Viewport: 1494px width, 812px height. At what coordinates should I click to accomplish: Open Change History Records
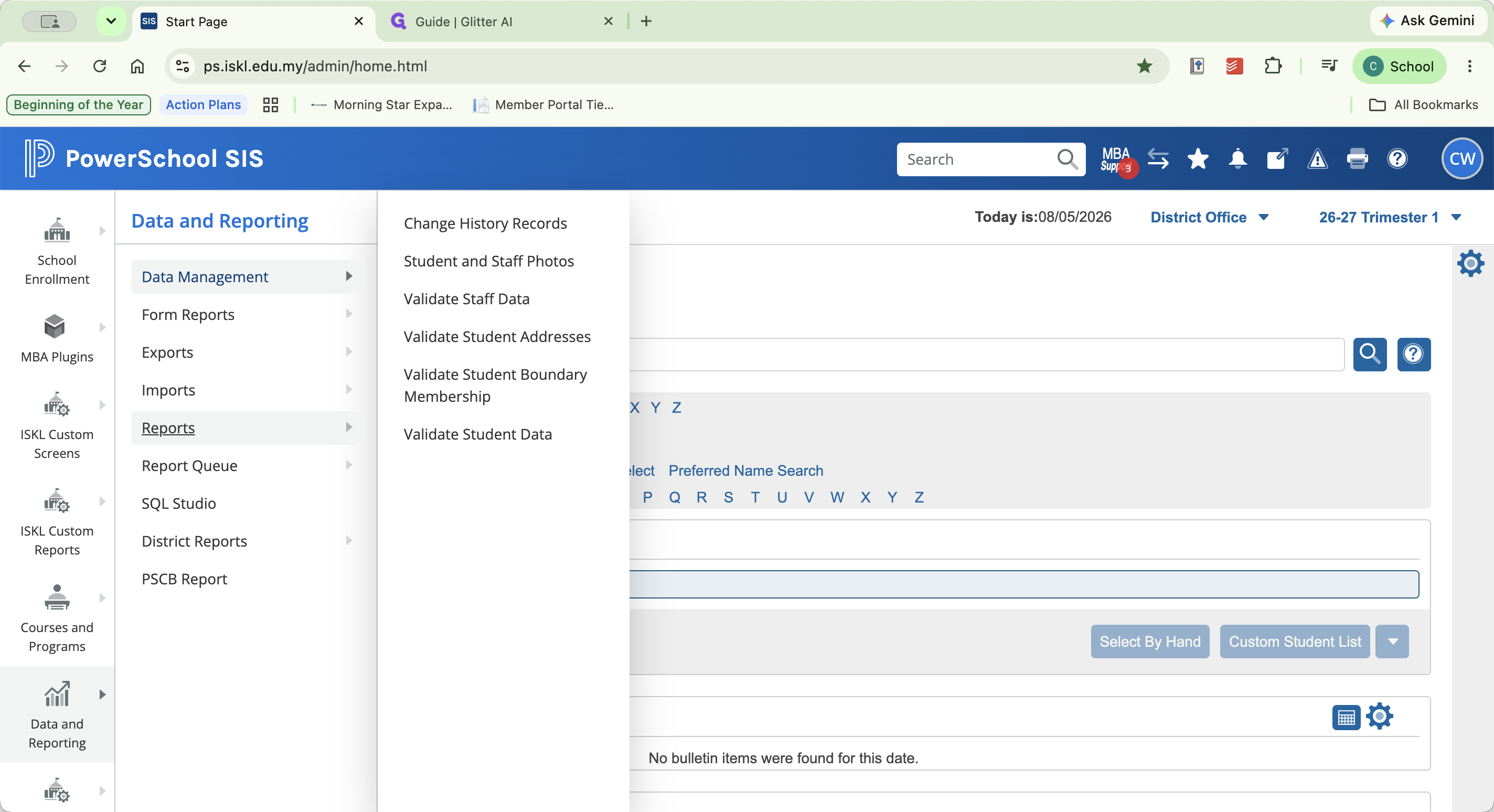[x=485, y=223]
